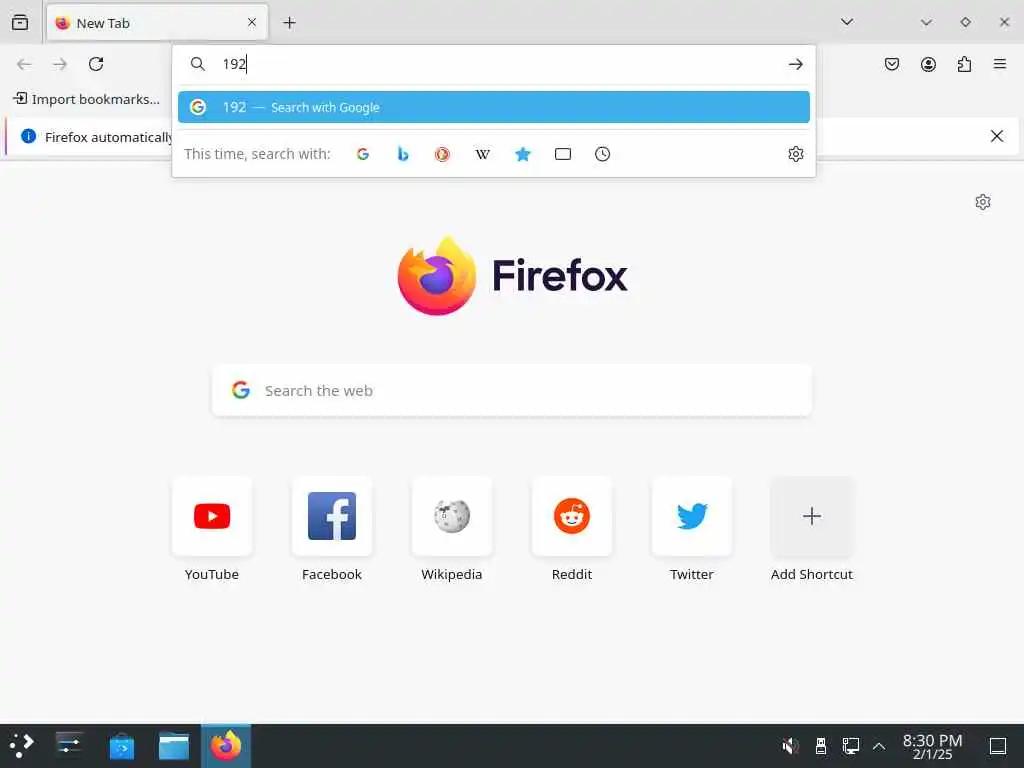
Task: Expand the list all tabs chevron
Action: point(847,22)
